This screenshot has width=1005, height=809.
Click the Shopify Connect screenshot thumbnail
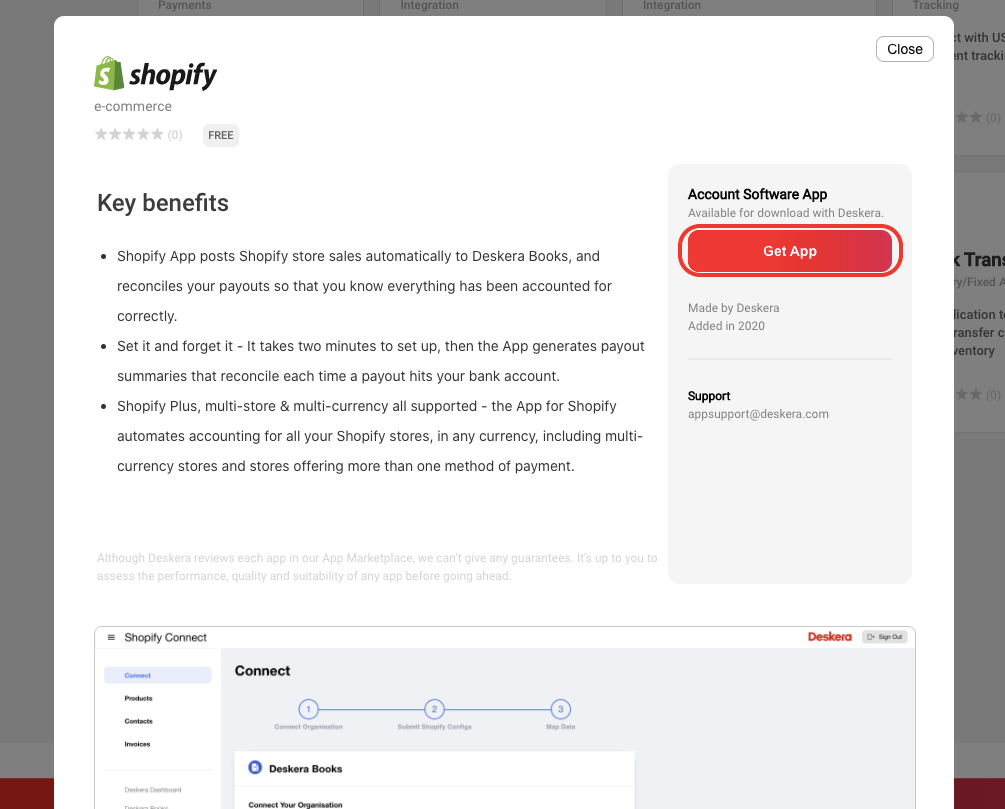[x=504, y=718]
